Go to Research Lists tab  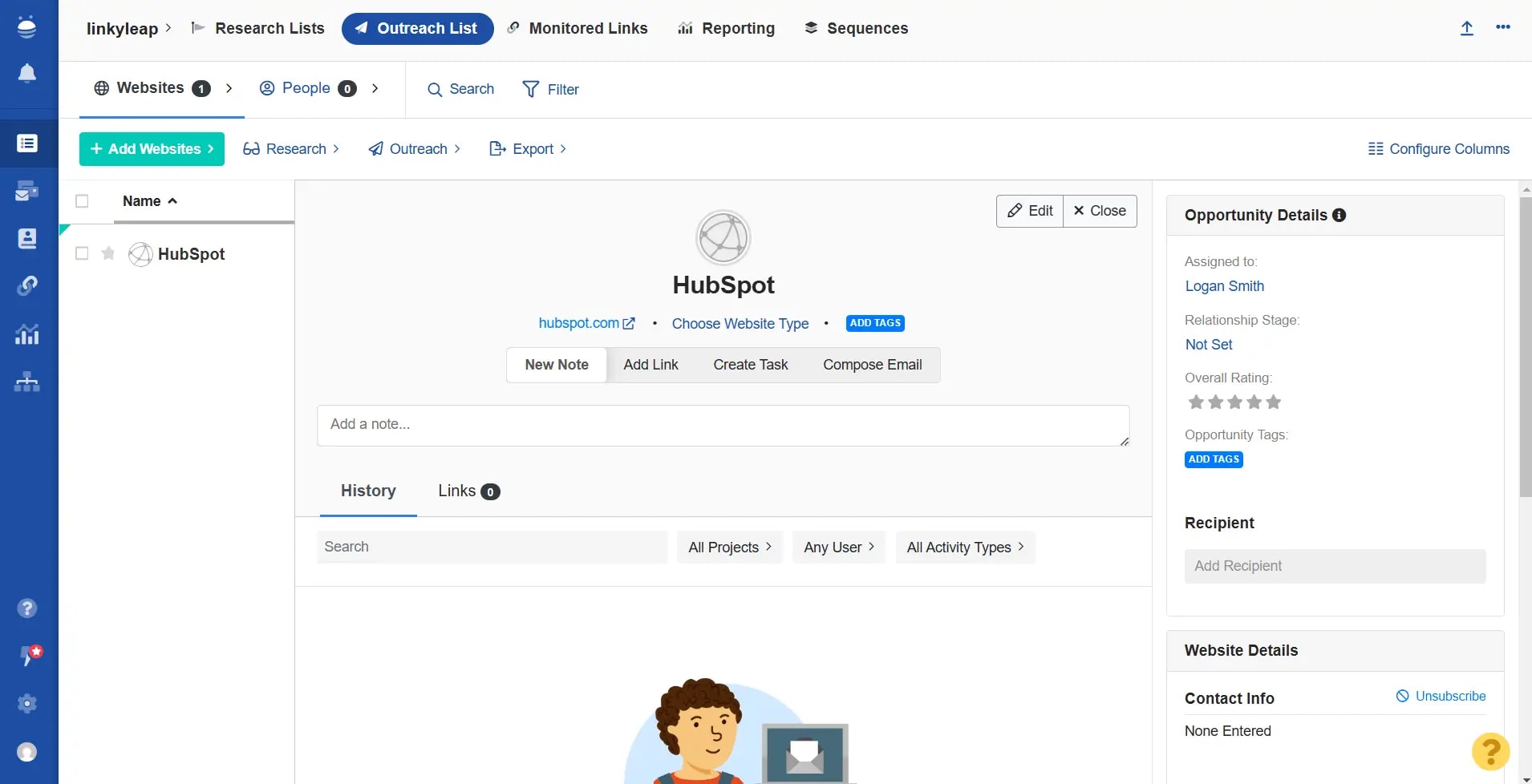(258, 28)
